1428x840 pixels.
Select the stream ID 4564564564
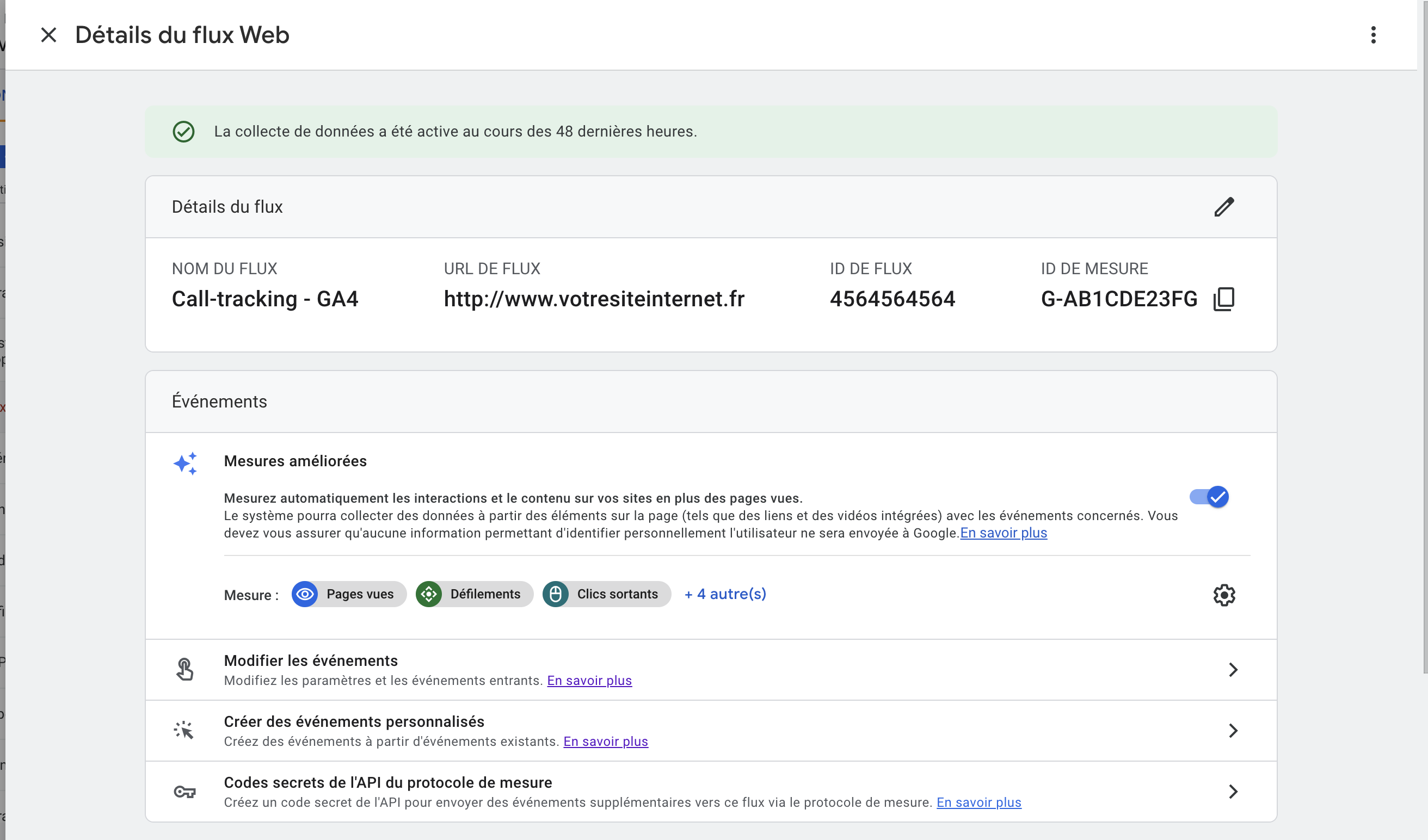892,299
